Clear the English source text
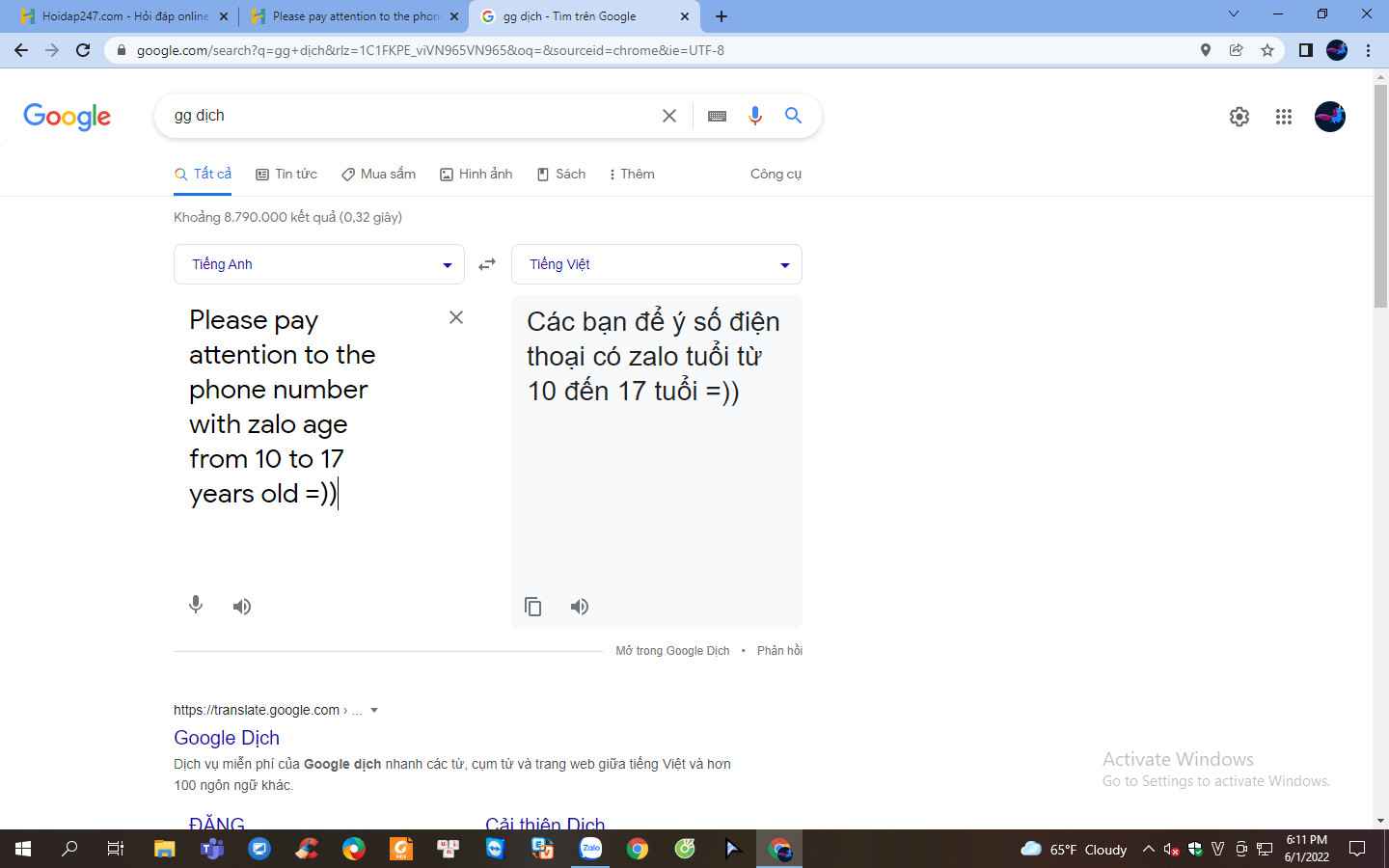Screen dimensions: 1389x868 tap(456, 317)
